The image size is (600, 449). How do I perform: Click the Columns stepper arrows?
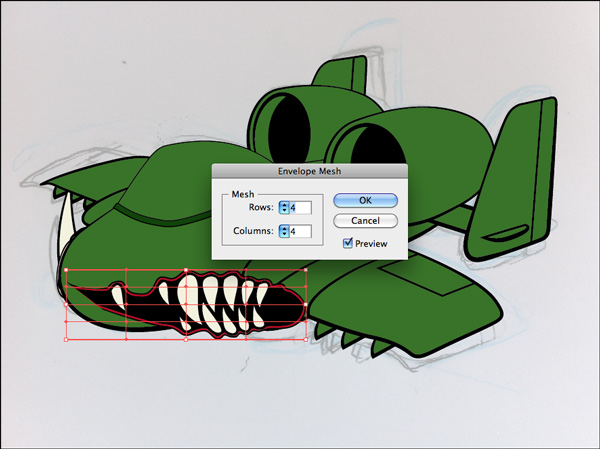point(284,231)
